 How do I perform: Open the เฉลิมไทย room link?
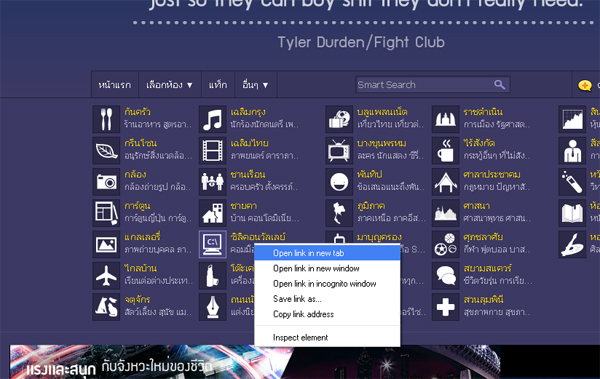[x=249, y=143]
